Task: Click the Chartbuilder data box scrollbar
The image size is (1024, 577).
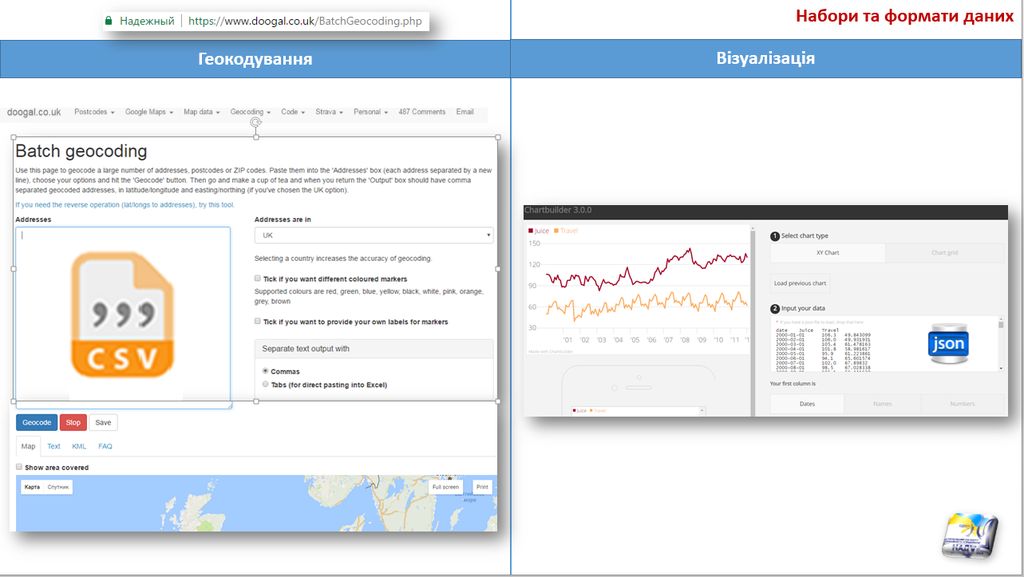Action: 1000,344
